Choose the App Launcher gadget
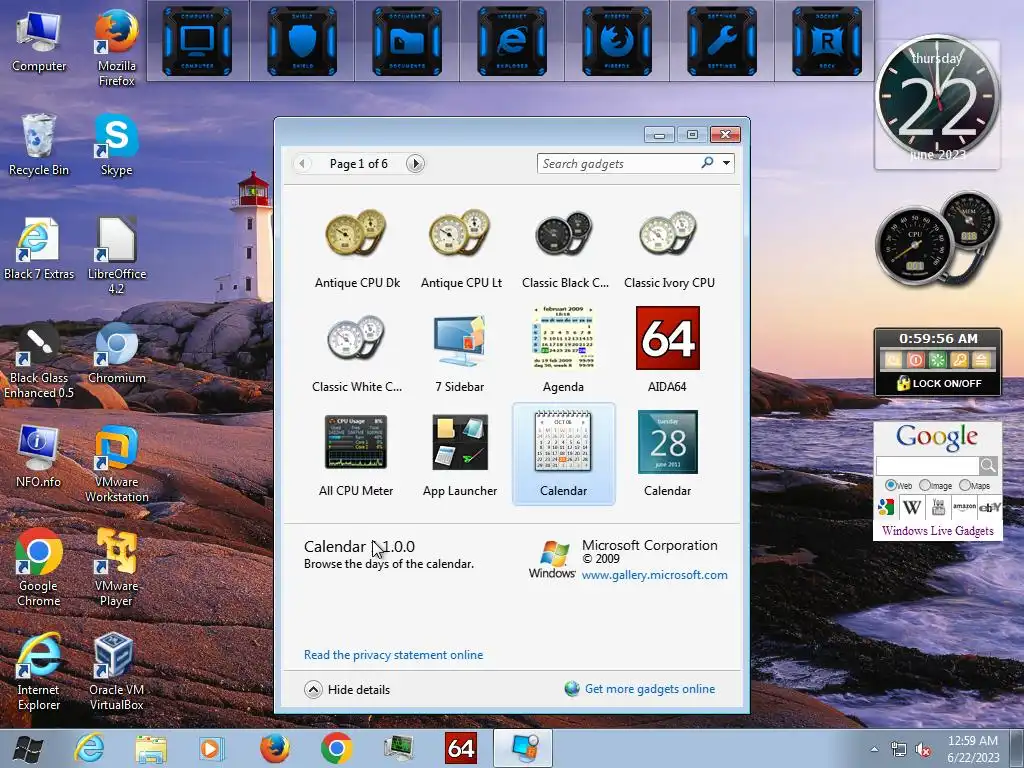Viewport: 1024px width, 768px height. pyautogui.click(x=460, y=455)
